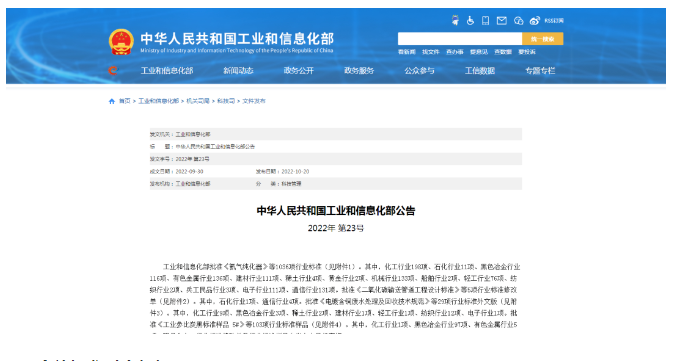Click 机关司局 in the breadcrumb
Viewport: 677px width, 361px height.
(x=198, y=101)
